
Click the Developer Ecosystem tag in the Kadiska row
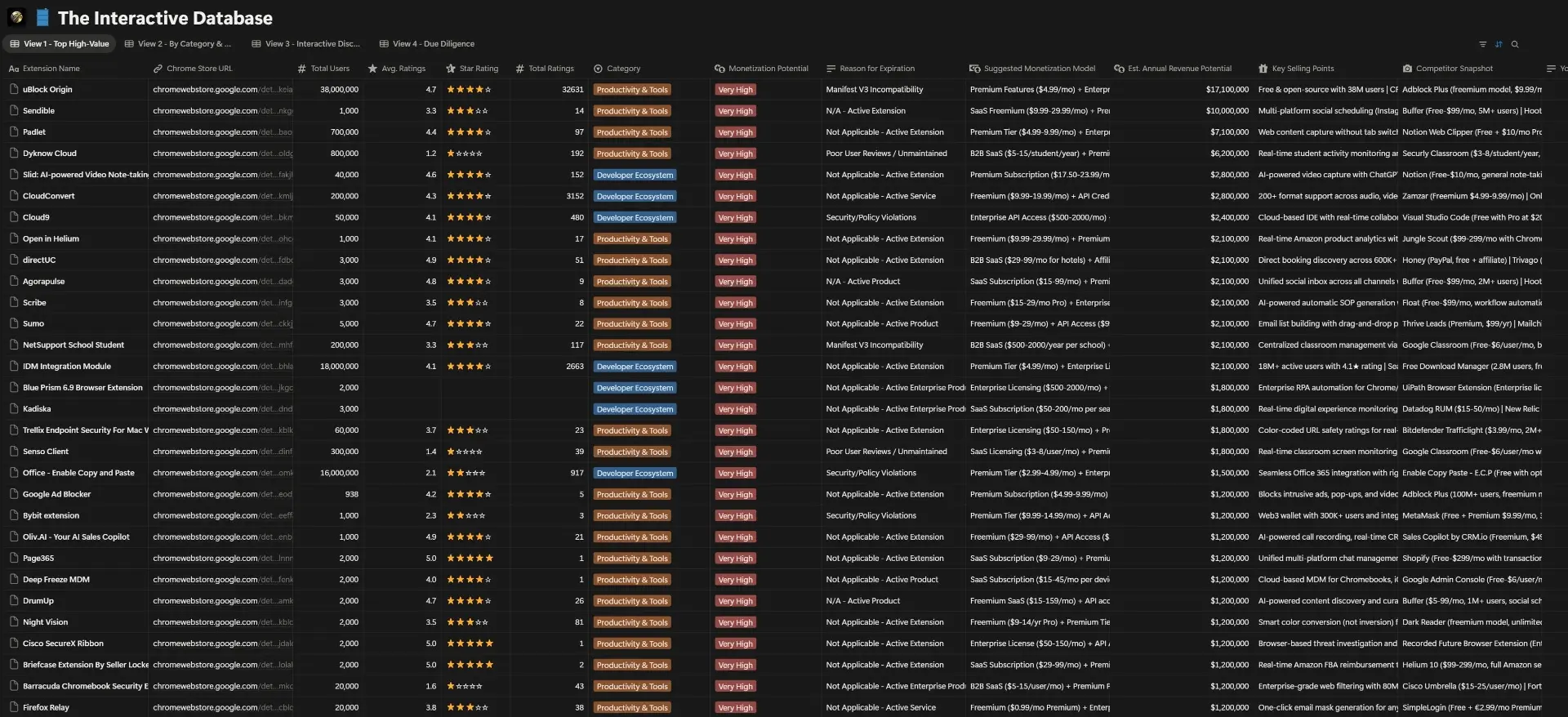(x=635, y=409)
